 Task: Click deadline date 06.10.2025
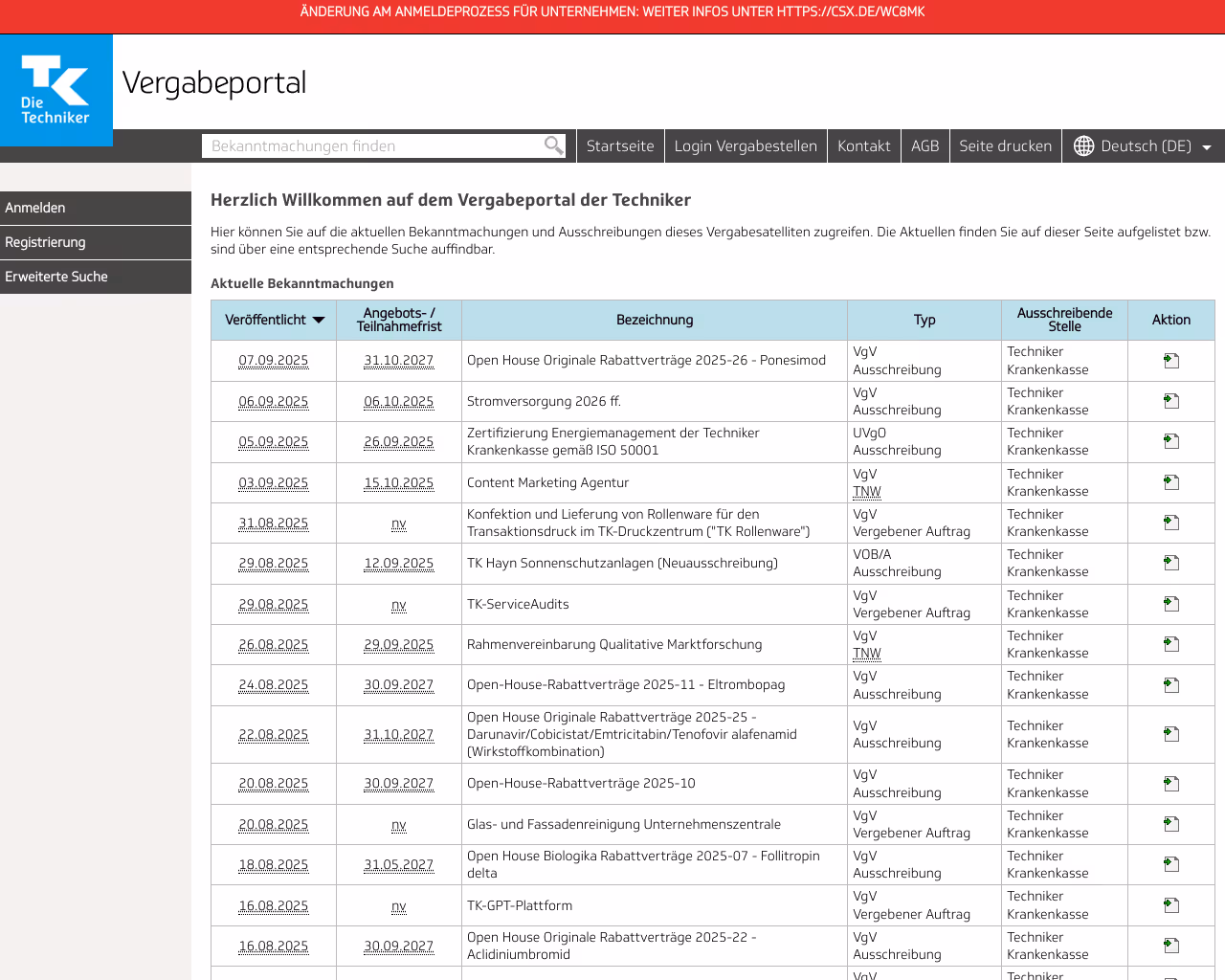[x=399, y=402]
